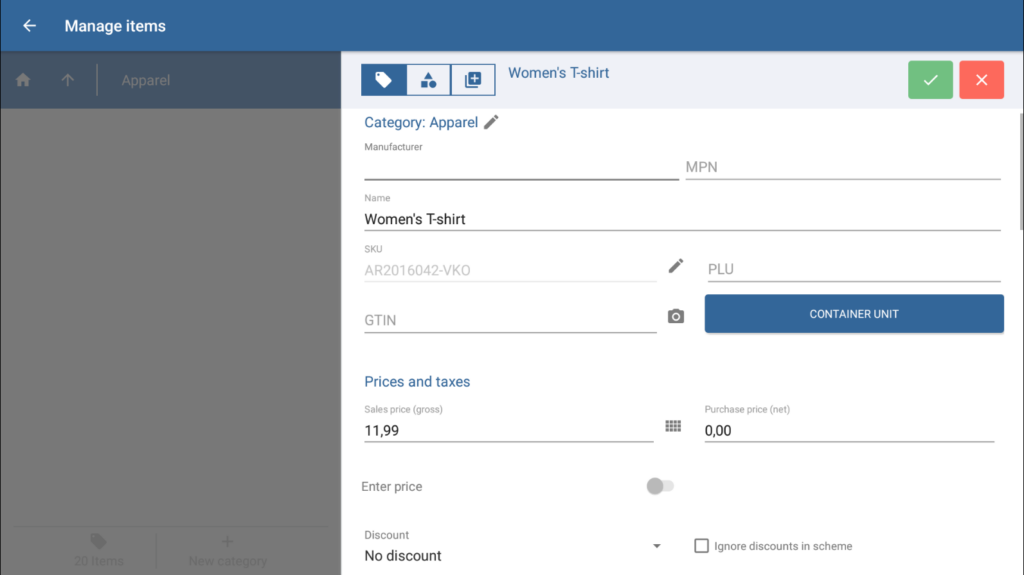Open the add-to-library plus tab
1024x575 pixels.
tap(473, 80)
